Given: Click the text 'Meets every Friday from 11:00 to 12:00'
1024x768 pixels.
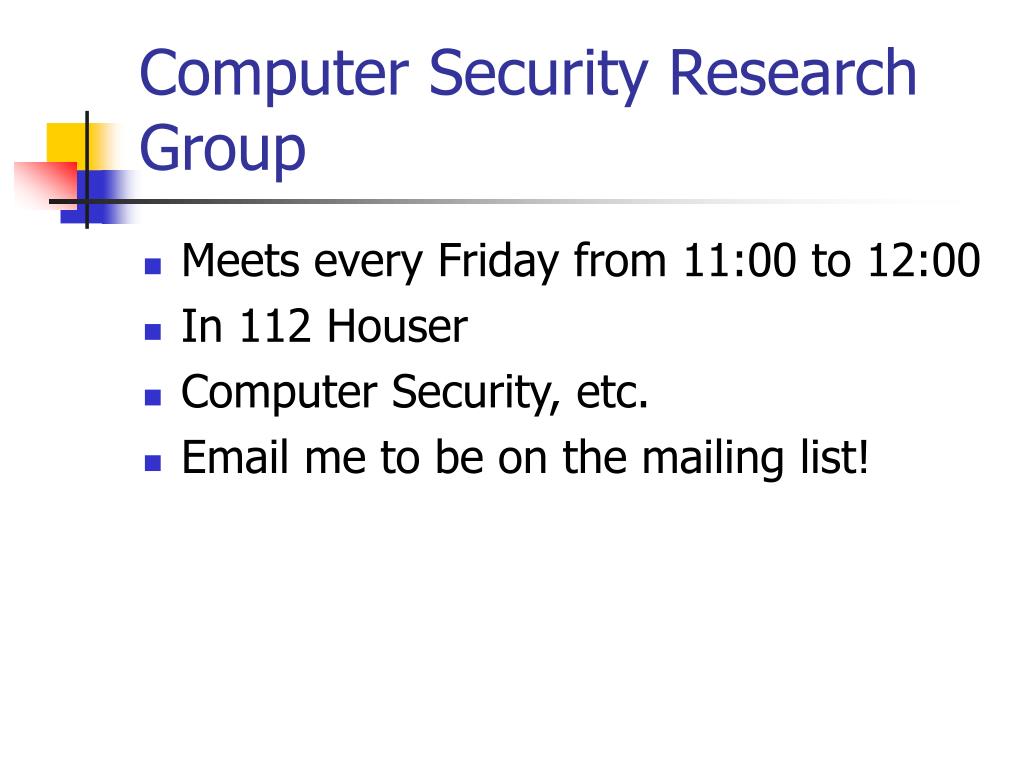Looking at the screenshot, I should coord(581,262).
